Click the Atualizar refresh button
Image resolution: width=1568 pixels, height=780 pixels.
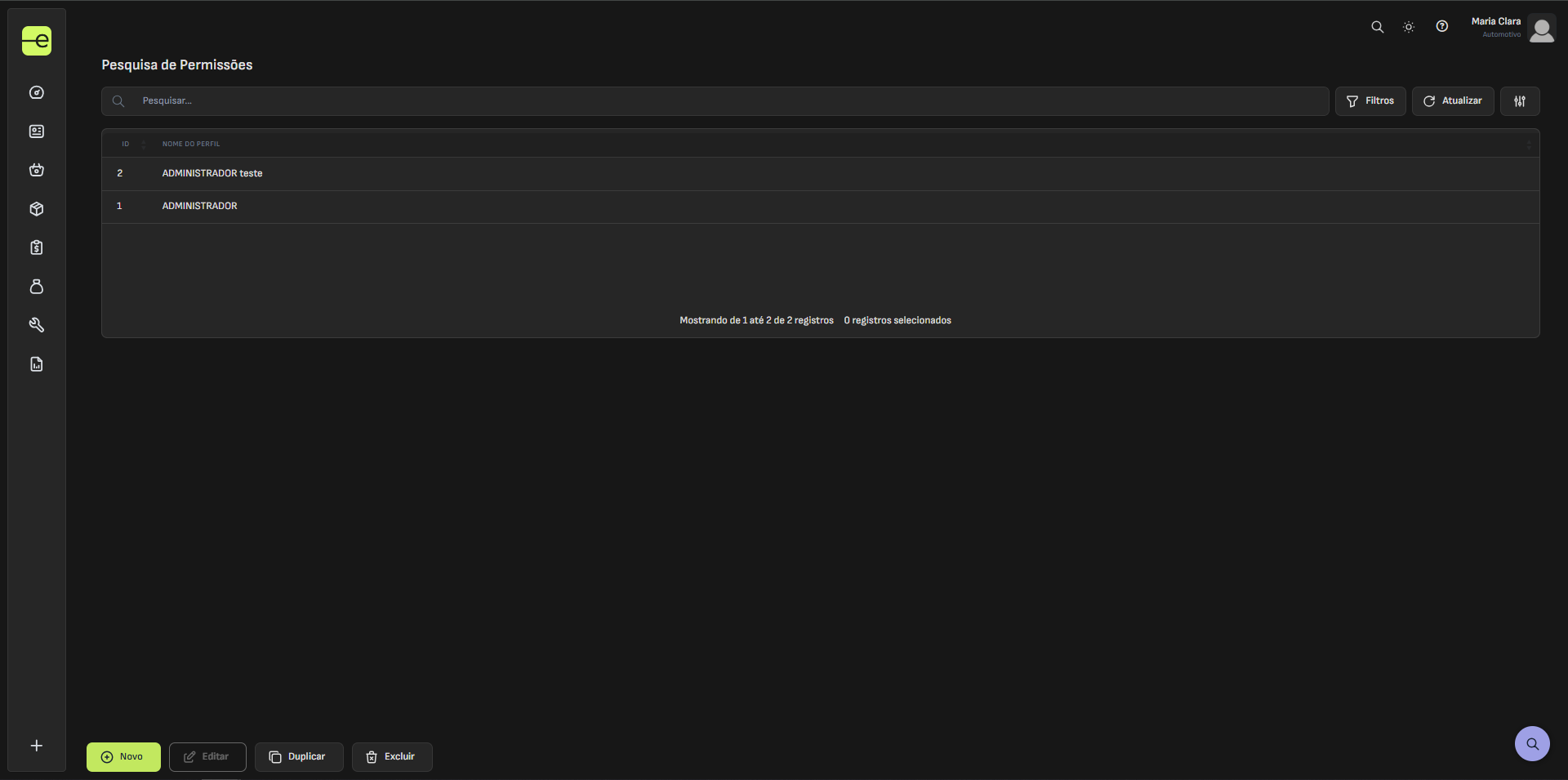(x=1453, y=101)
